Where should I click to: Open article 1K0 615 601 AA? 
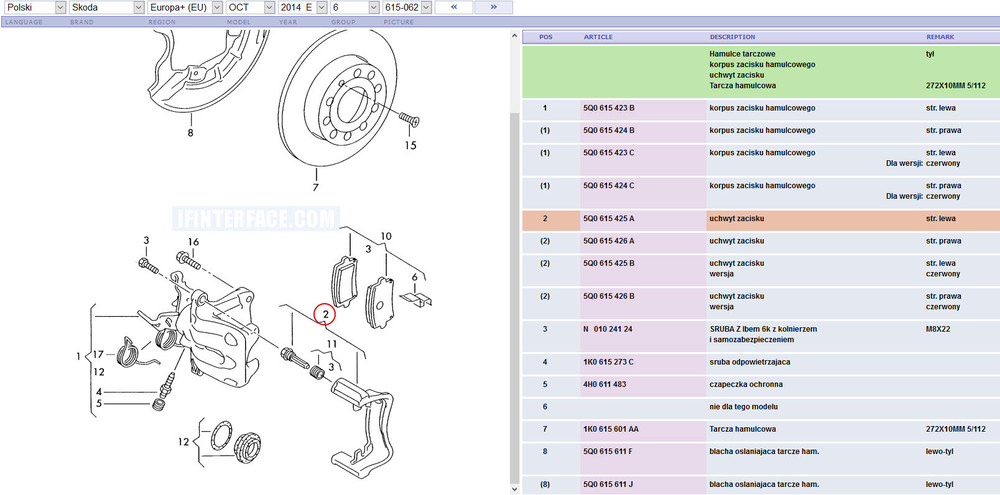[x=611, y=429]
